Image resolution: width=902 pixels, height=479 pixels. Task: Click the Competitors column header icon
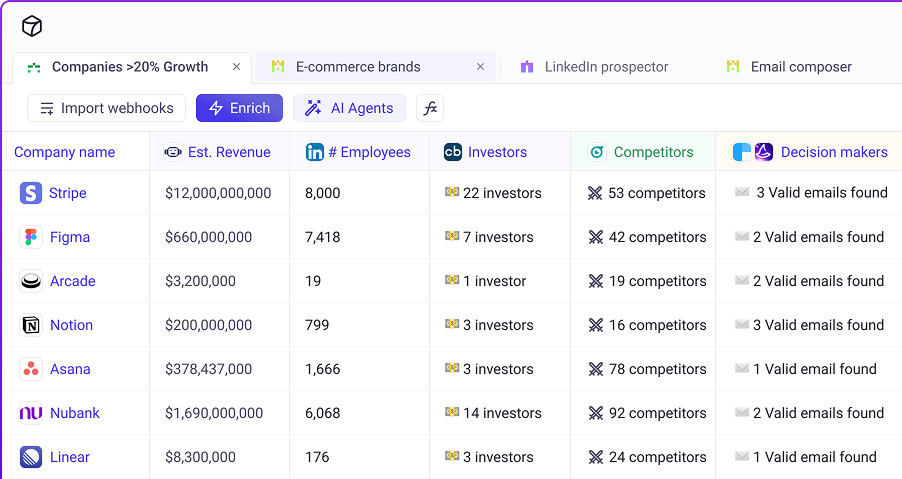[597, 152]
